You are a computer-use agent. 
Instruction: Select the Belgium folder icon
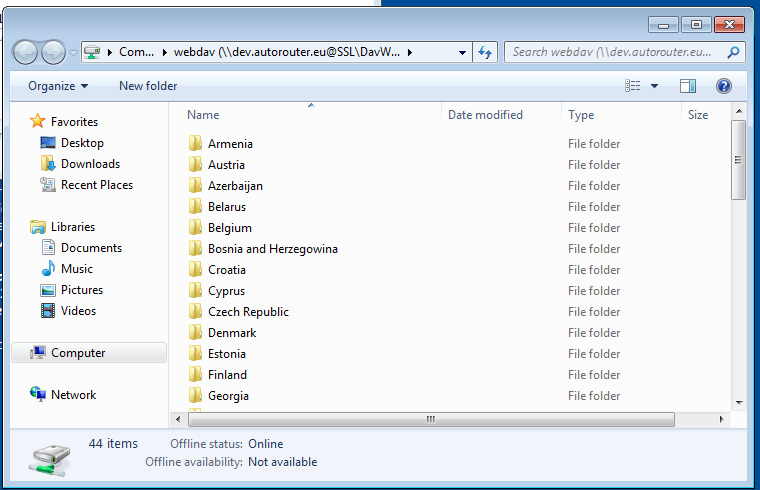[x=195, y=227]
